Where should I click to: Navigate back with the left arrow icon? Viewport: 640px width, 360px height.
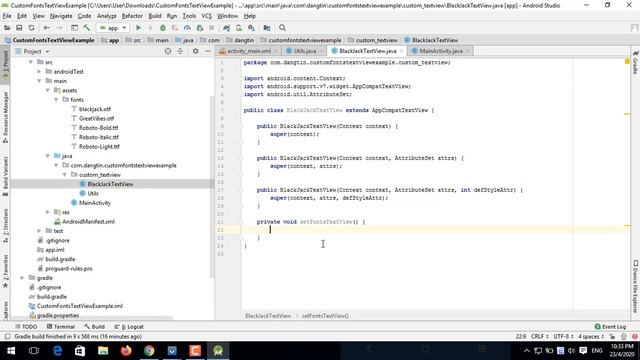pos(47,28)
